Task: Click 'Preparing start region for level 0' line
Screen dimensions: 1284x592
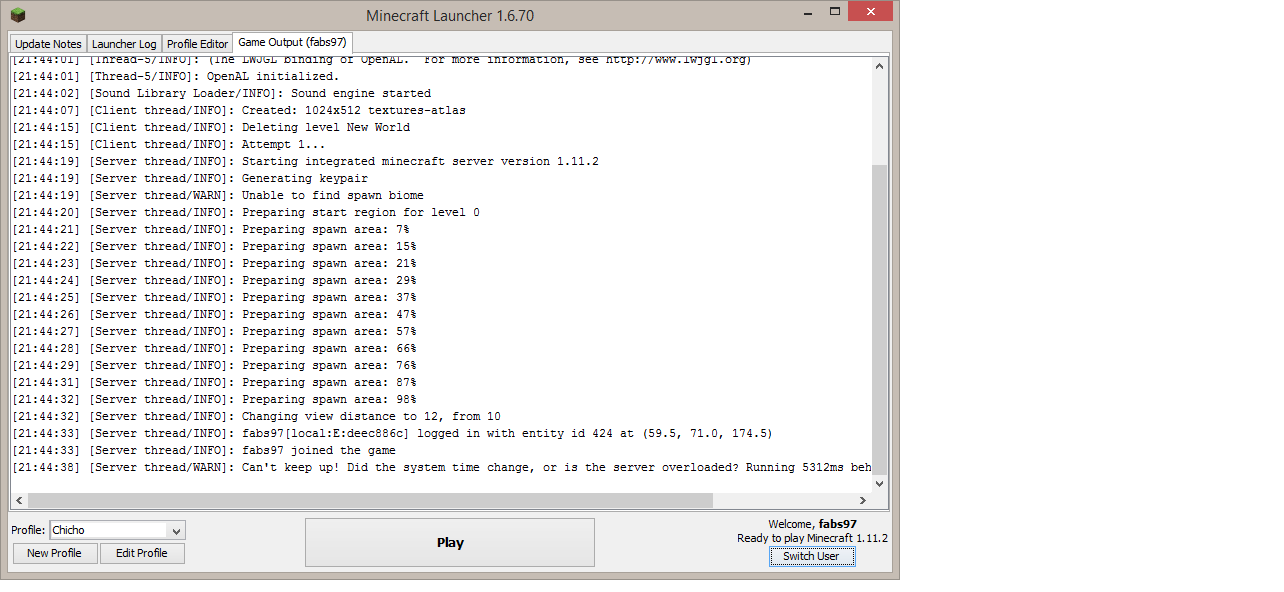Action: point(246,212)
